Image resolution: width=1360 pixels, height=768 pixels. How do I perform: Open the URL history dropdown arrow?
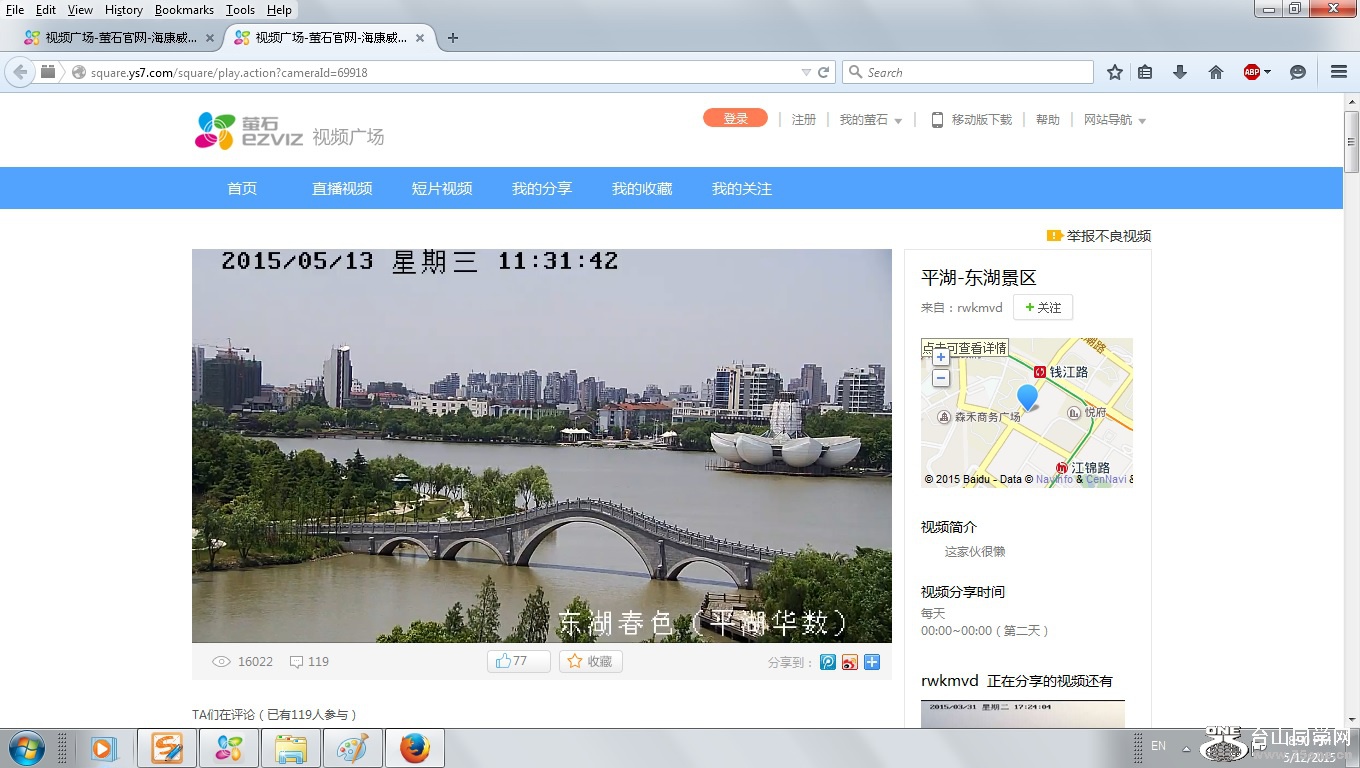[806, 72]
